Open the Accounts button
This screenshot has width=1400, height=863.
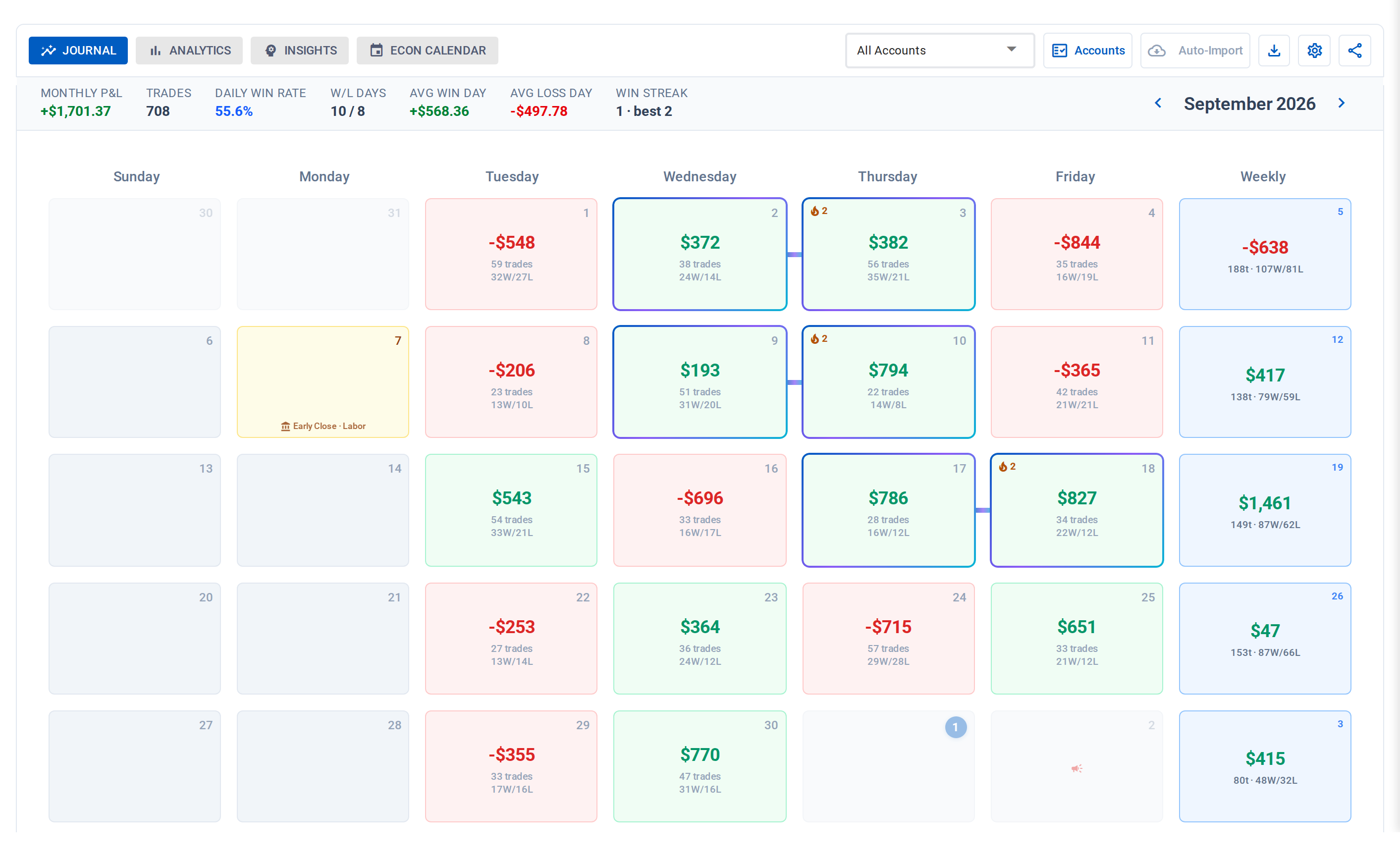1088,50
